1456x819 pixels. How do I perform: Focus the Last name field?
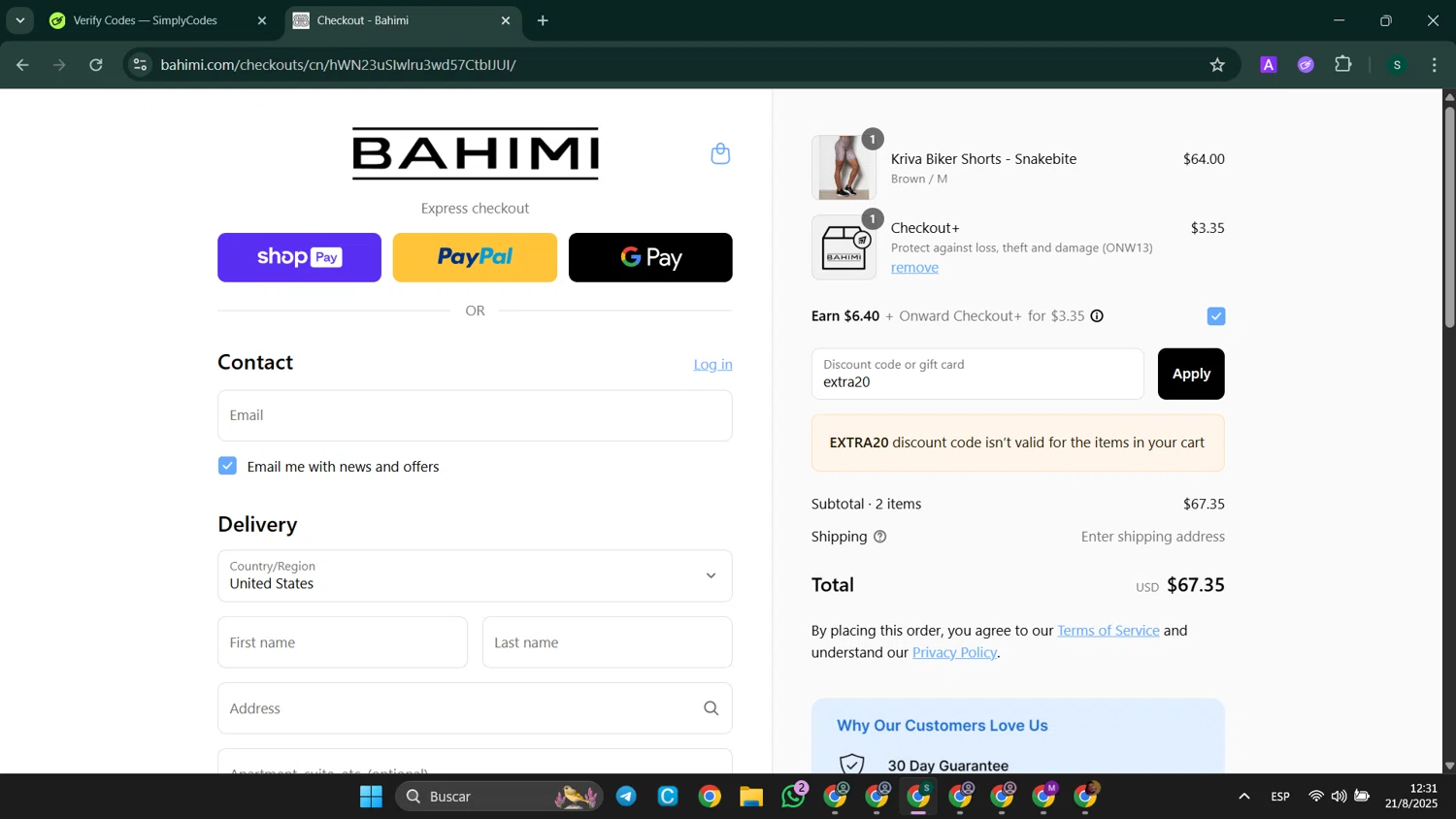click(x=608, y=642)
